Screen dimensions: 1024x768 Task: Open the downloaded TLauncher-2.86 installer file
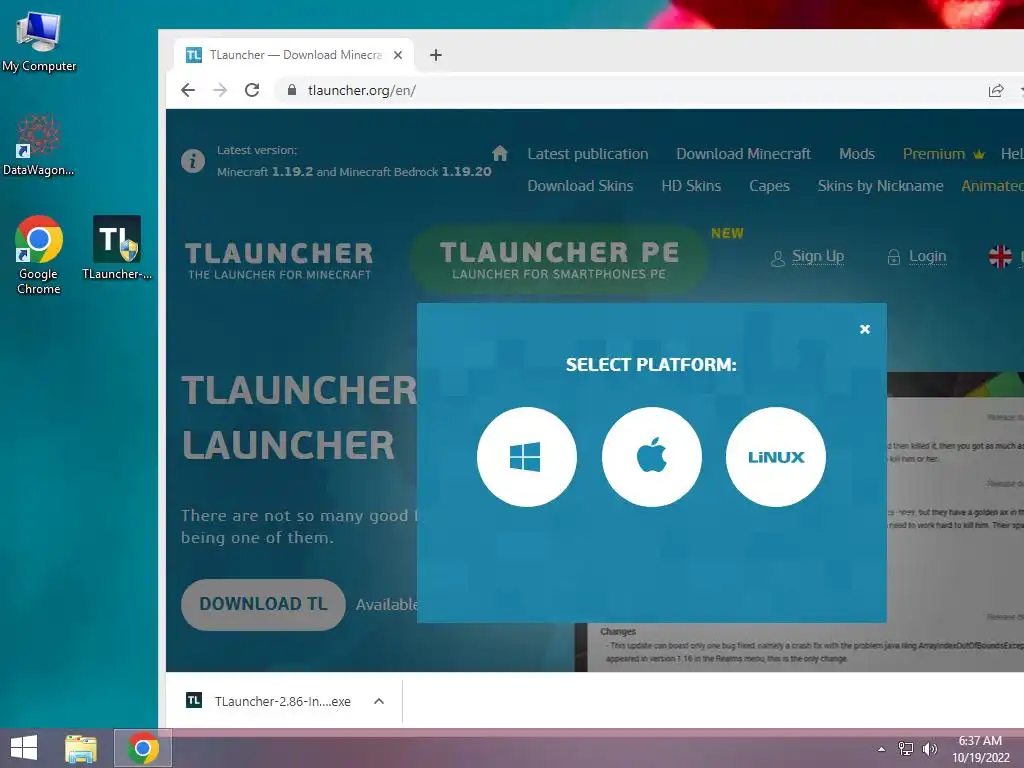click(269, 701)
